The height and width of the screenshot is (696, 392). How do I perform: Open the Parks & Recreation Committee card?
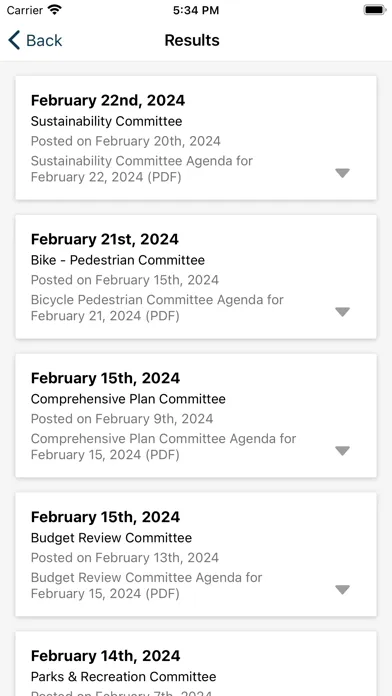pos(196,664)
